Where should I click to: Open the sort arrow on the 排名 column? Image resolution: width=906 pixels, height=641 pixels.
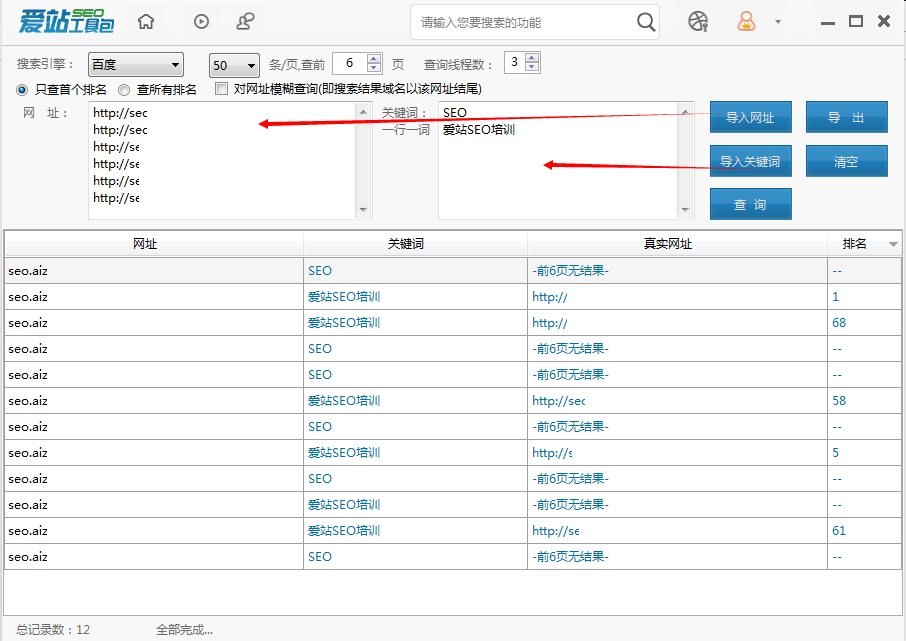[x=893, y=243]
